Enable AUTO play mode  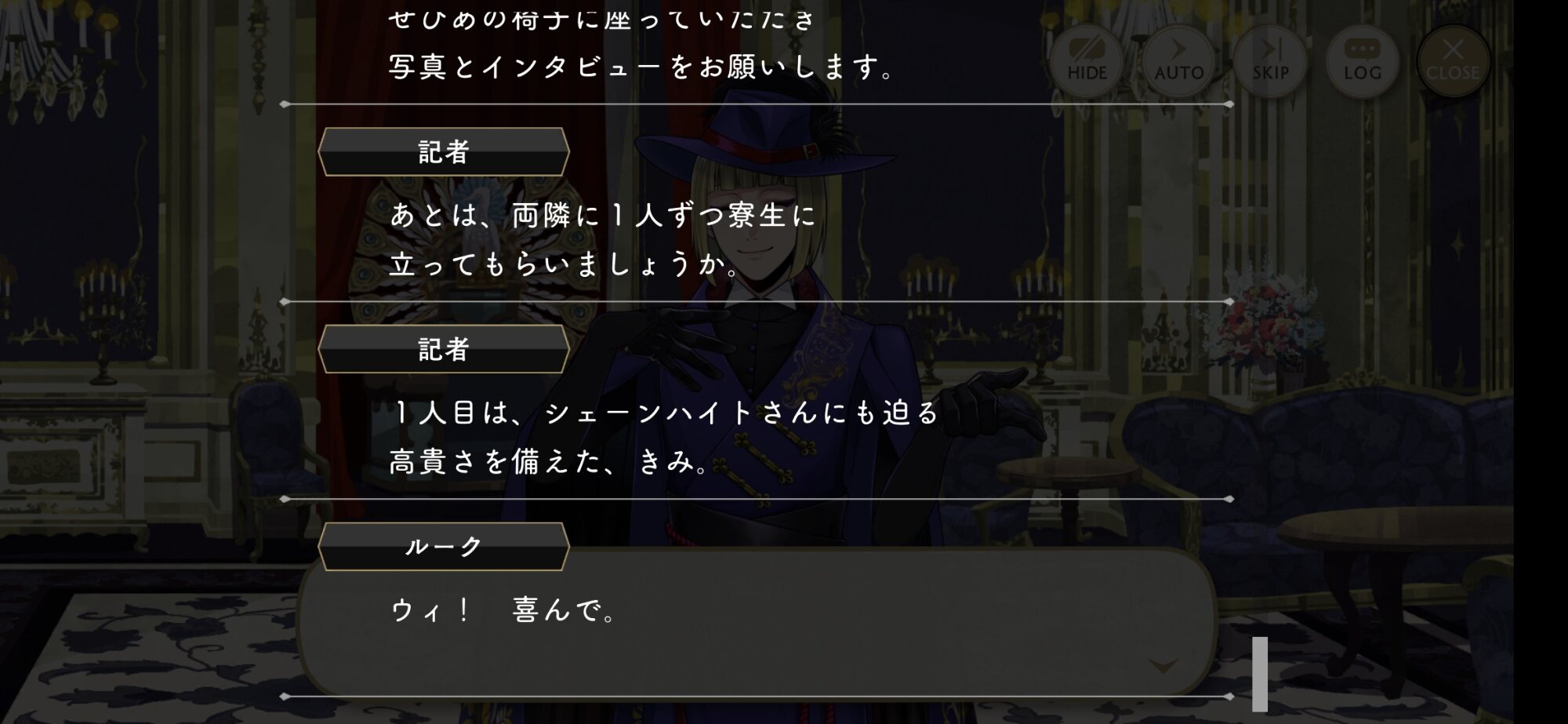pyautogui.click(x=1178, y=61)
